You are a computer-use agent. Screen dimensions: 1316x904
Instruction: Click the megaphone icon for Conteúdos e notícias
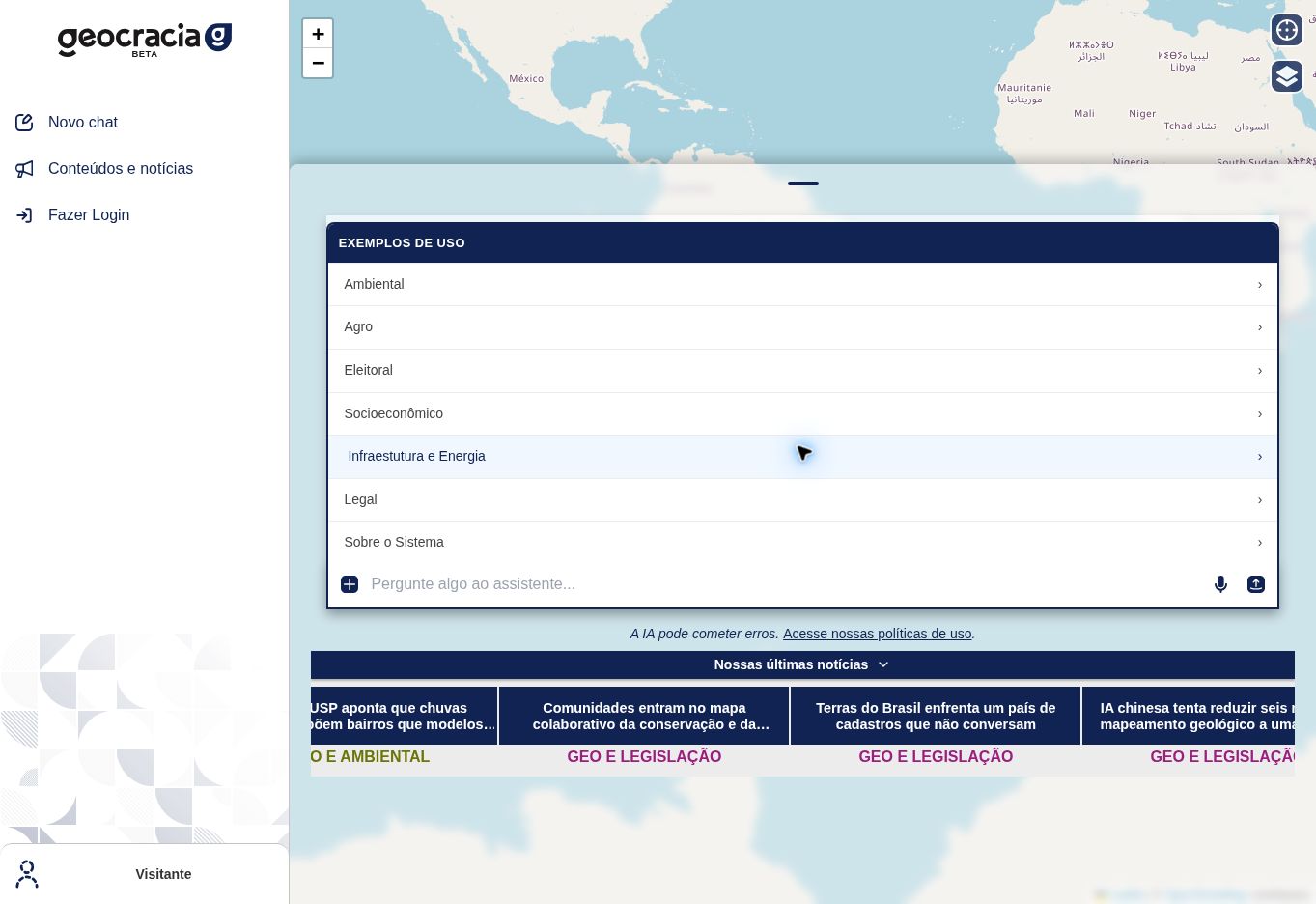24,169
